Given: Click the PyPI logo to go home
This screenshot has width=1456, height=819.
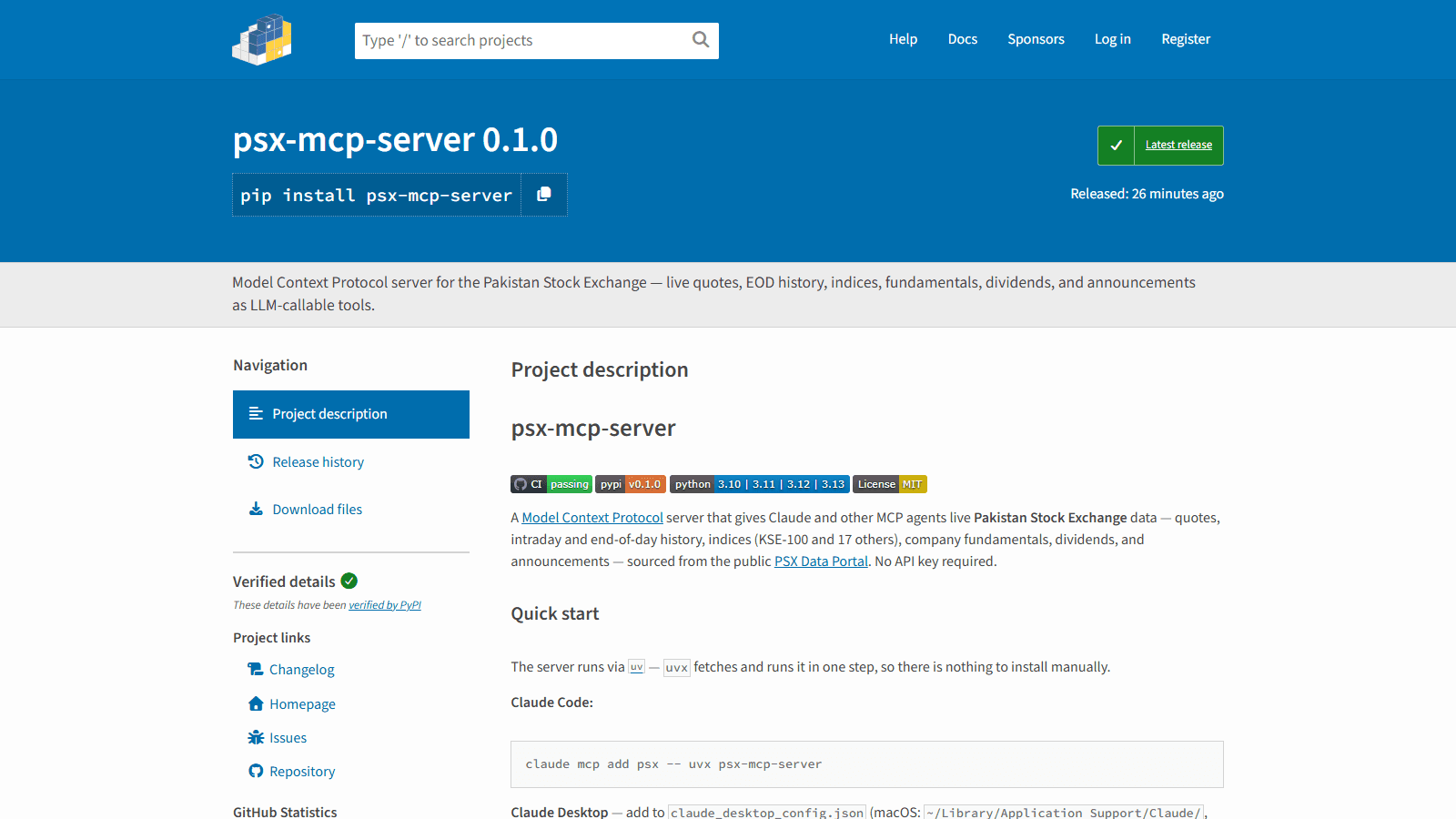Looking at the screenshot, I should point(262,39).
